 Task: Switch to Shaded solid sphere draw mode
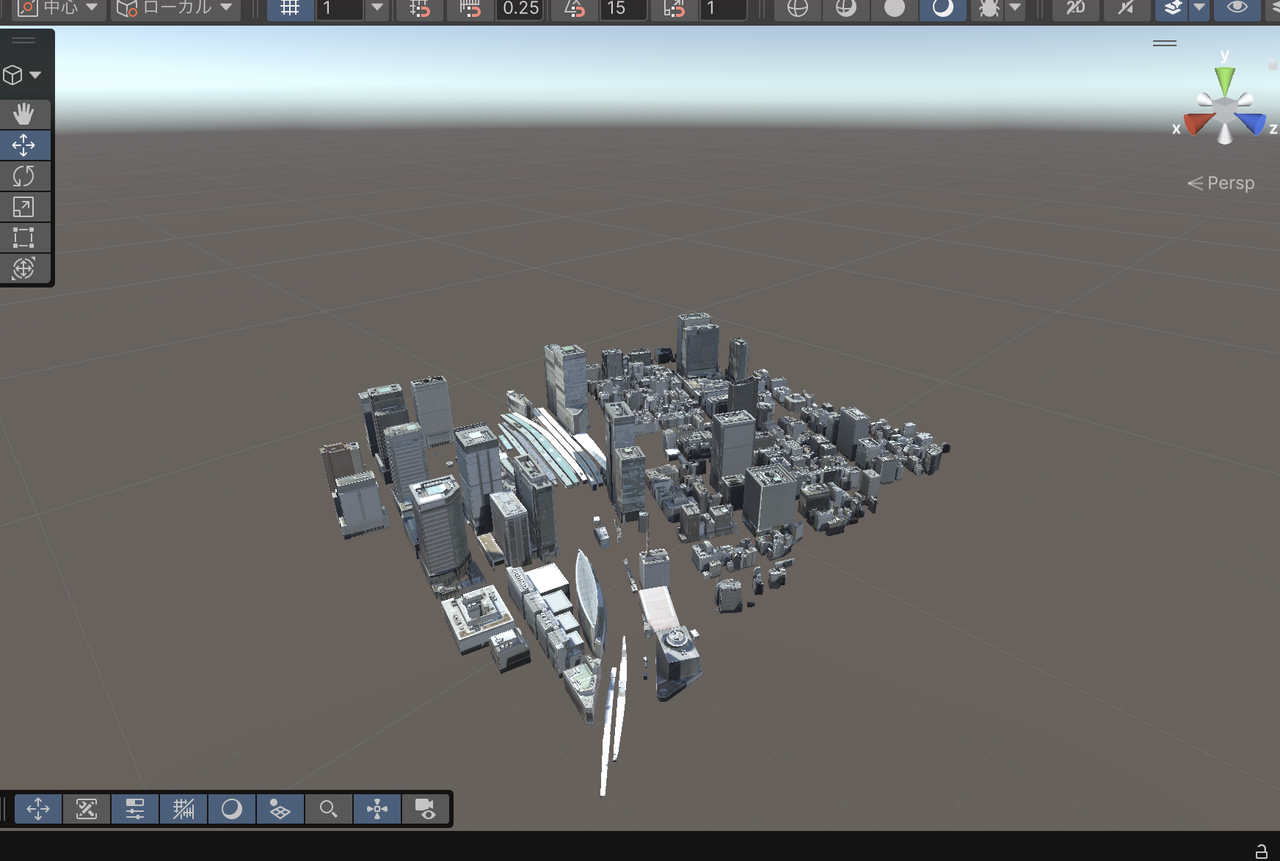[894, 9]
